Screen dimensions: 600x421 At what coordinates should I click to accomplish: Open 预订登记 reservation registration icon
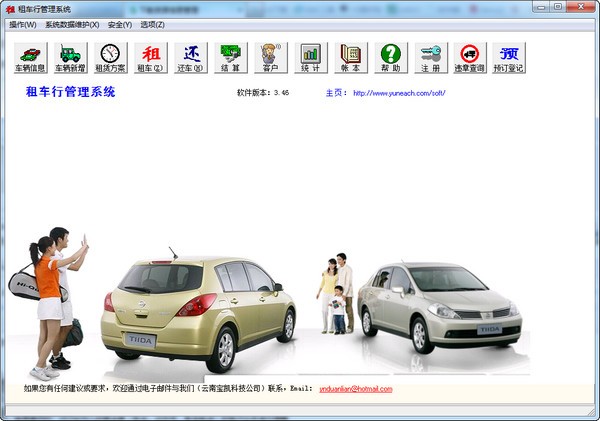510,58
